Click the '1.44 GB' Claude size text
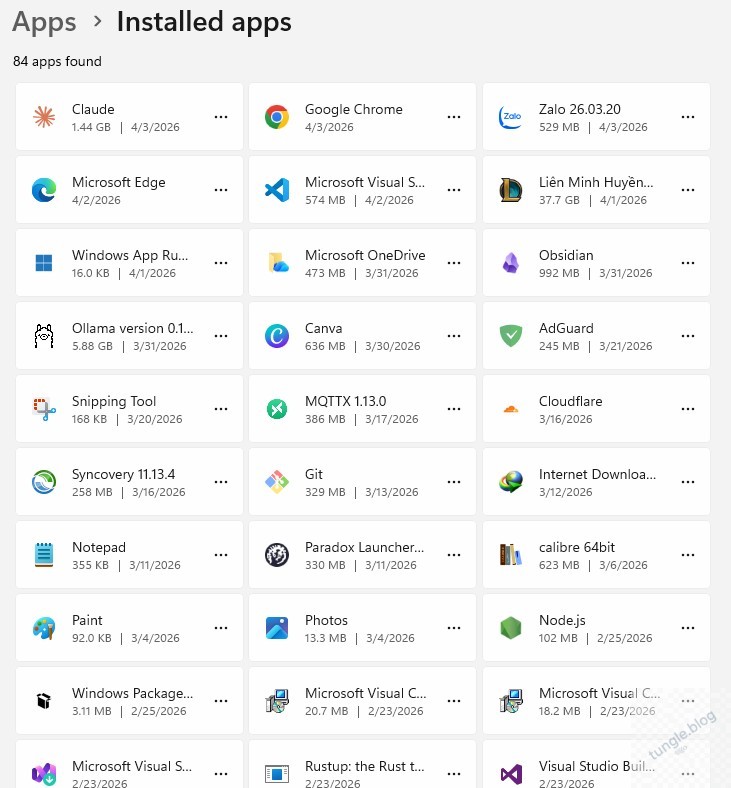Image resolution: width=731 pixels, height=788 pixels. point(91,127)
